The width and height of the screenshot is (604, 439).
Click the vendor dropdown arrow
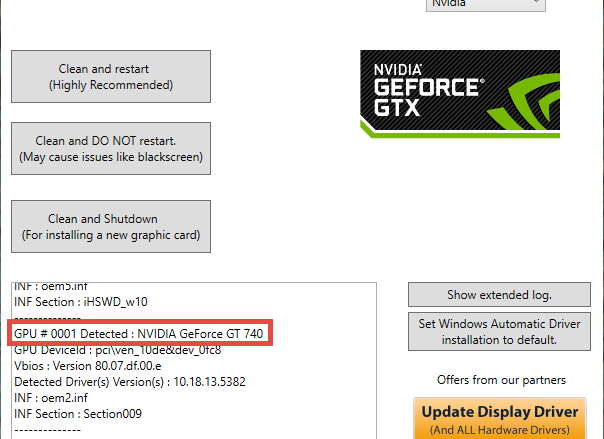536,2
